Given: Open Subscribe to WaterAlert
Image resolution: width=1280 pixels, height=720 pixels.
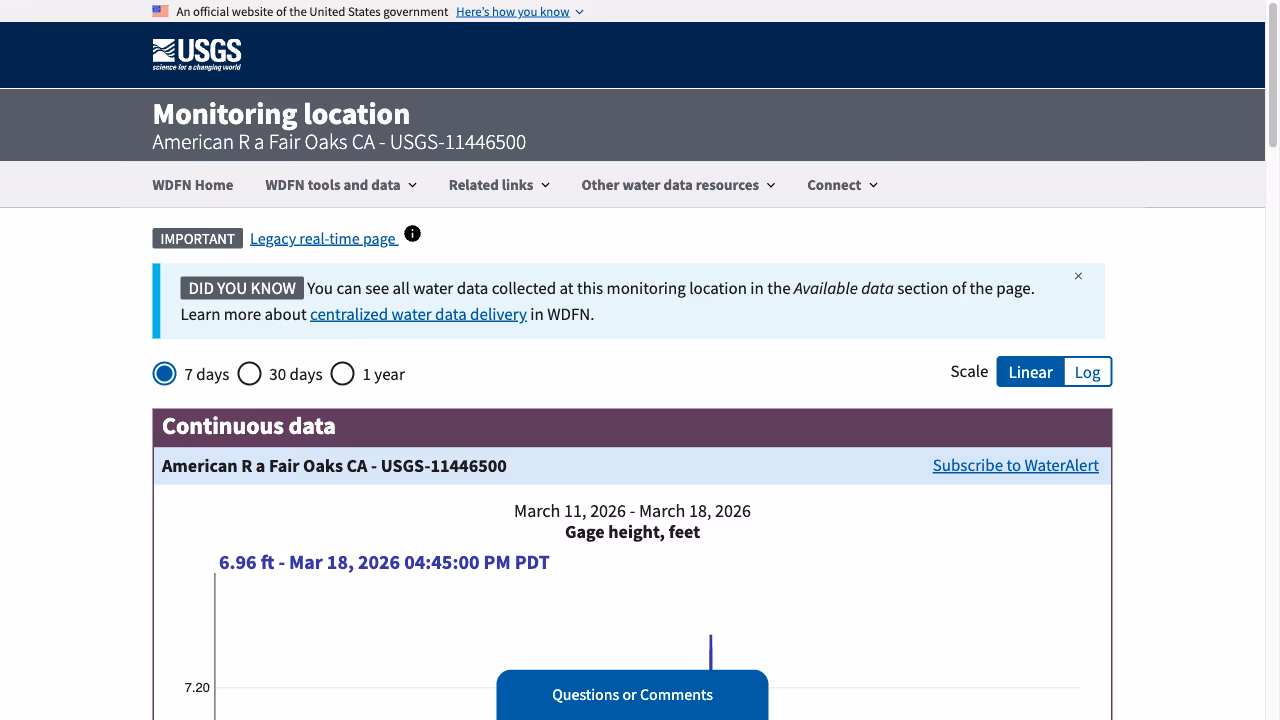Looking at the screenshot, I should [1015, 465].
